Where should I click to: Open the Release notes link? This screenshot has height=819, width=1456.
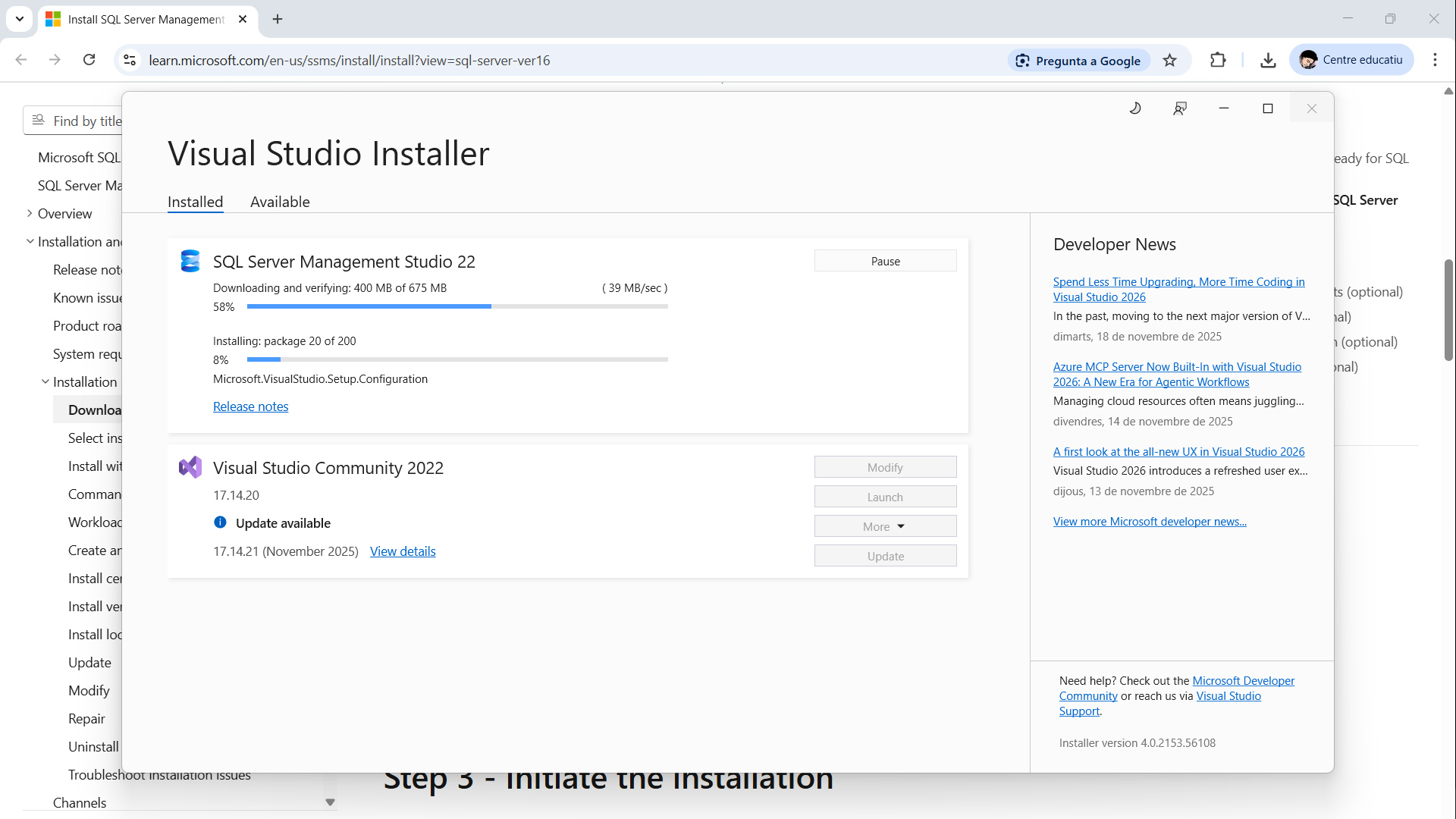point(250,406)
